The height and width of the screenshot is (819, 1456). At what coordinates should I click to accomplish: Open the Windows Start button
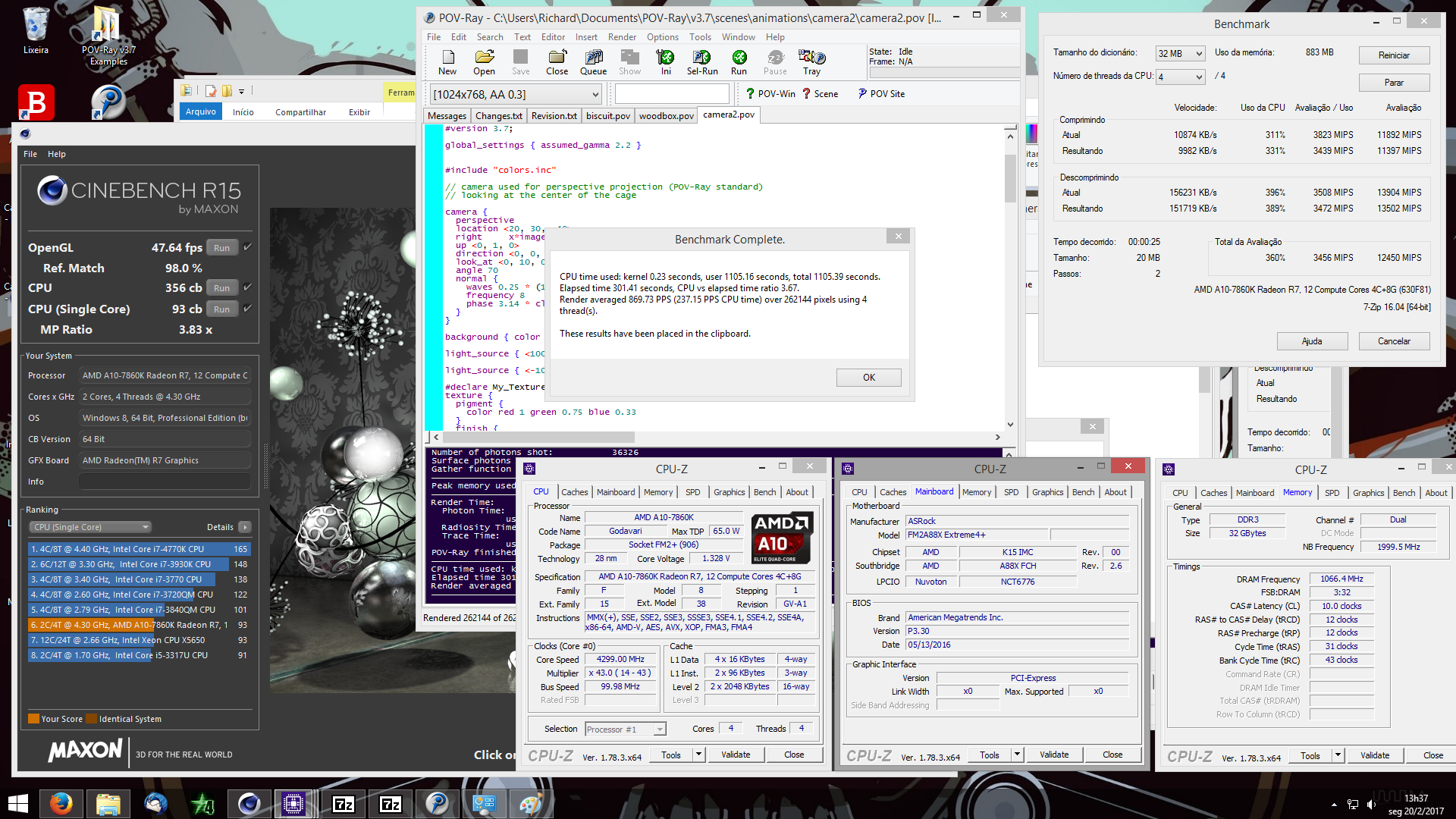(x=18, y=803)
